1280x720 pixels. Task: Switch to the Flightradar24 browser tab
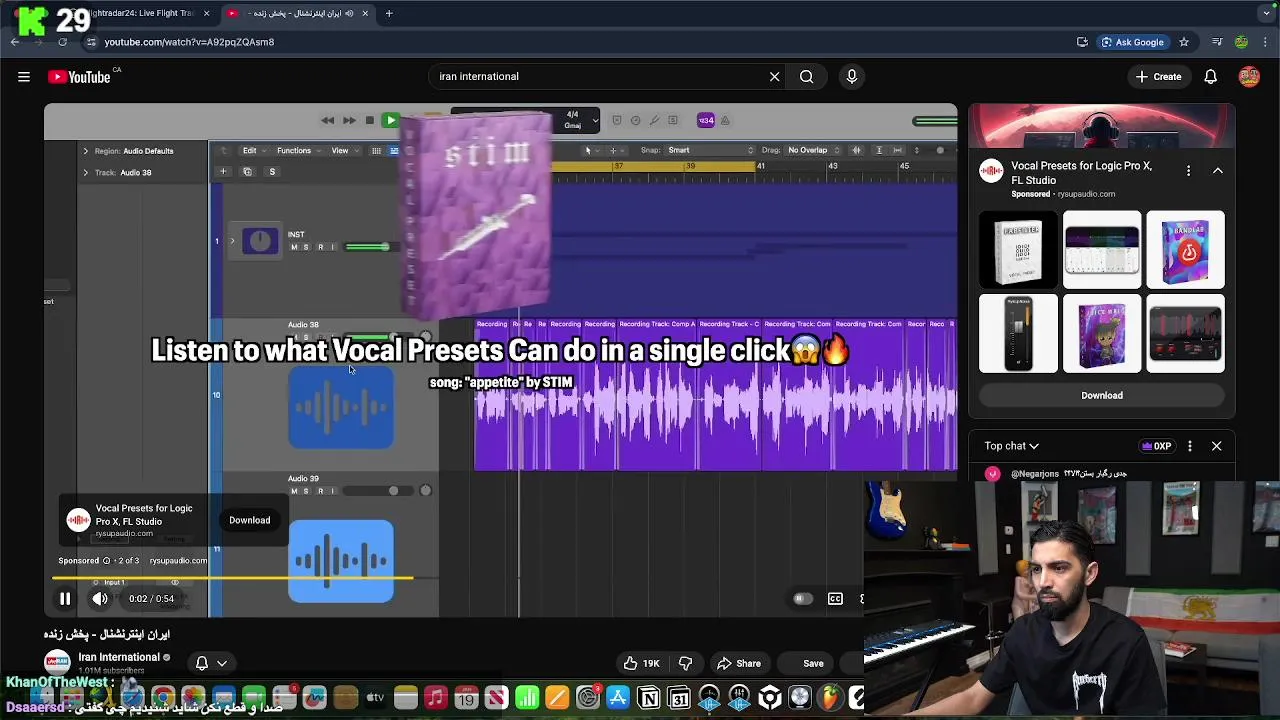tap(140, 13)
